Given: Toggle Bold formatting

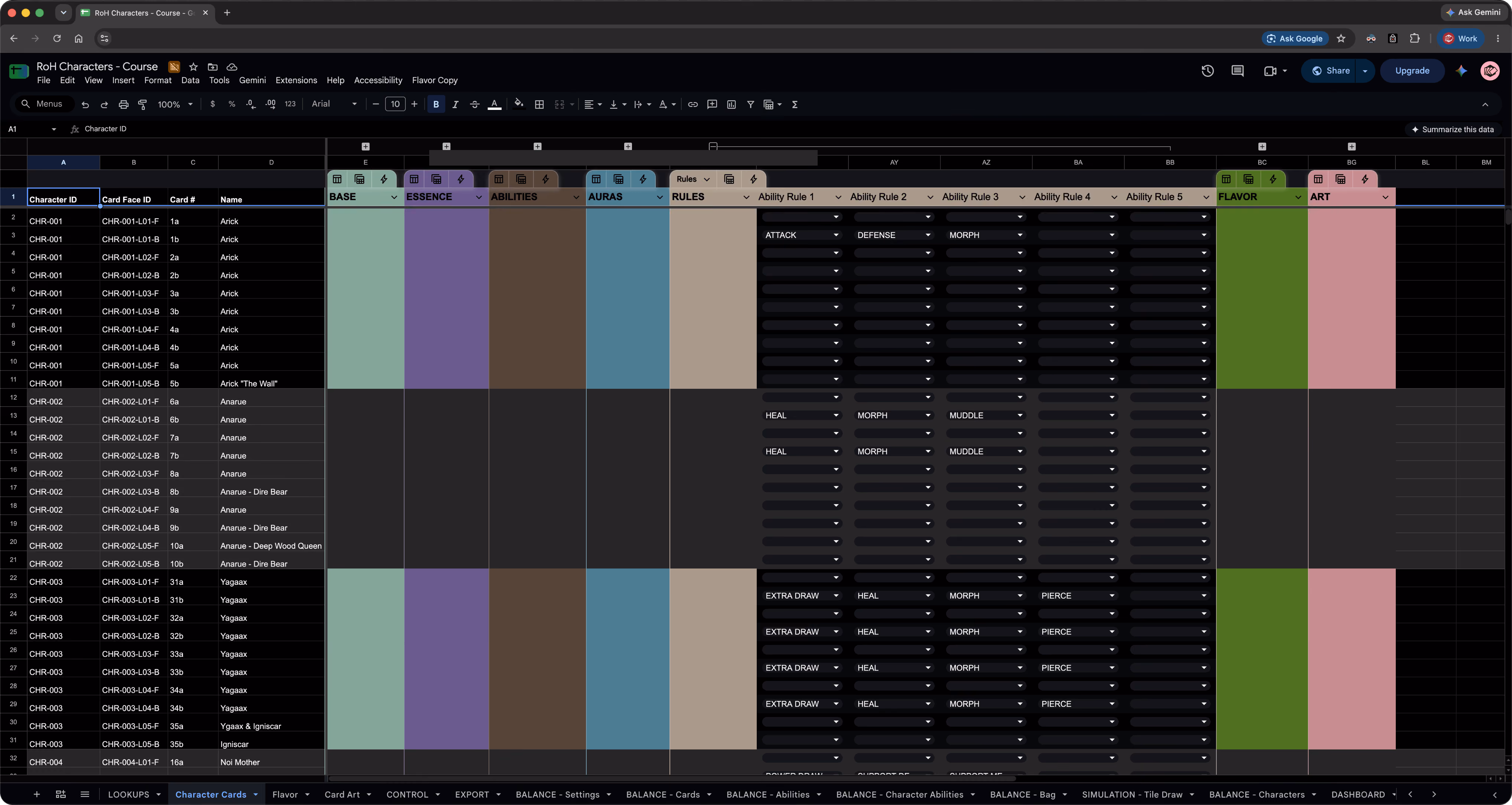Looking at the screenshot, I should (x=436, y=104).
